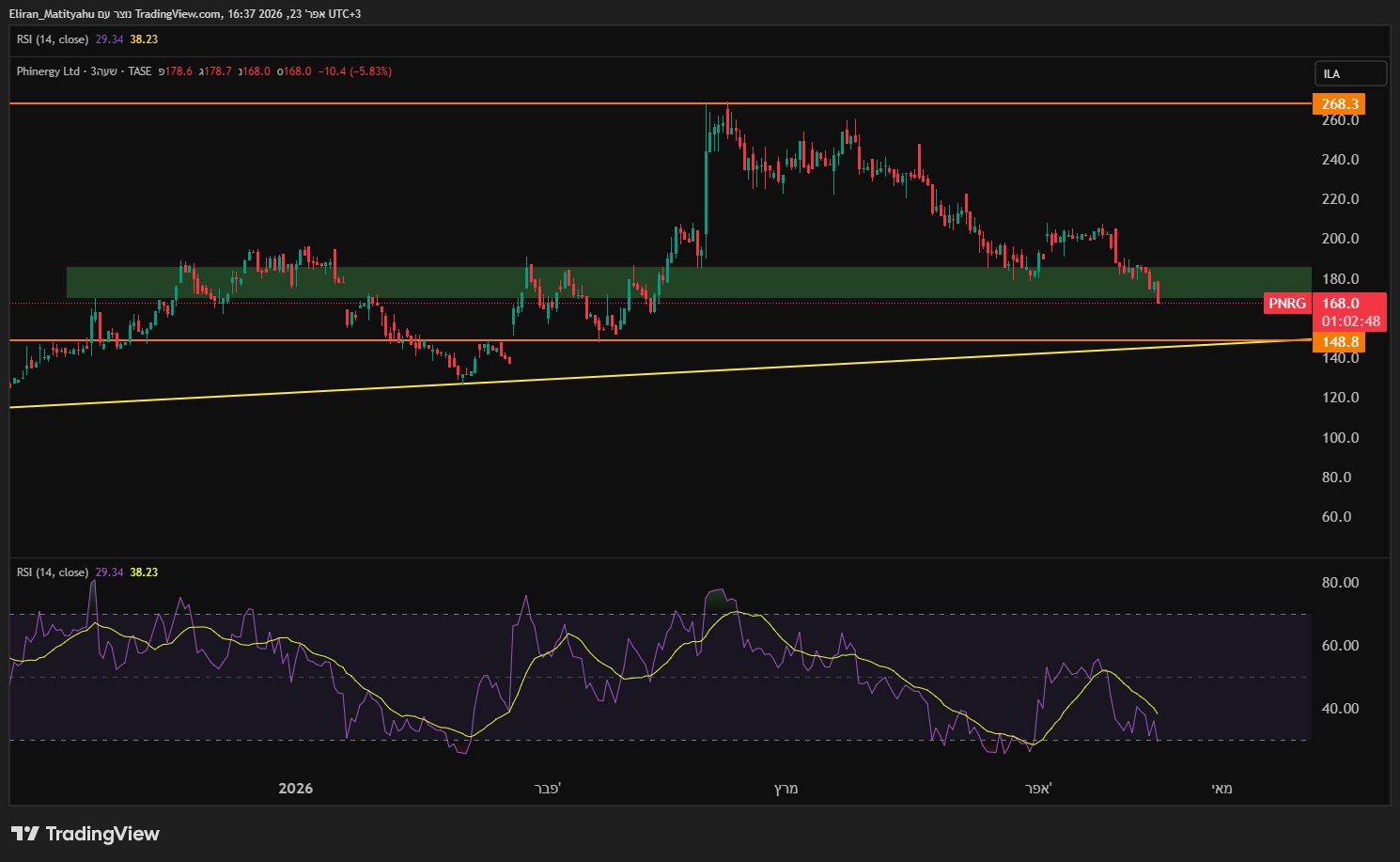Open the ILA currency selector box

[1349, 73]
